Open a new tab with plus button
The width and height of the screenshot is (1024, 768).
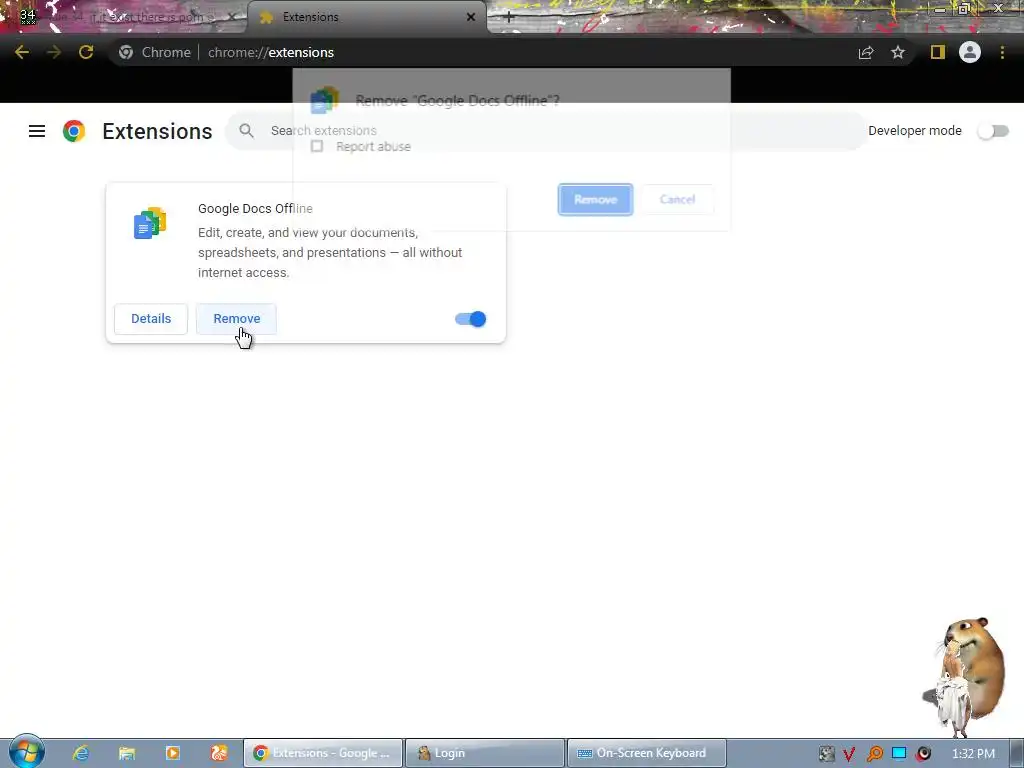(509, 17)
